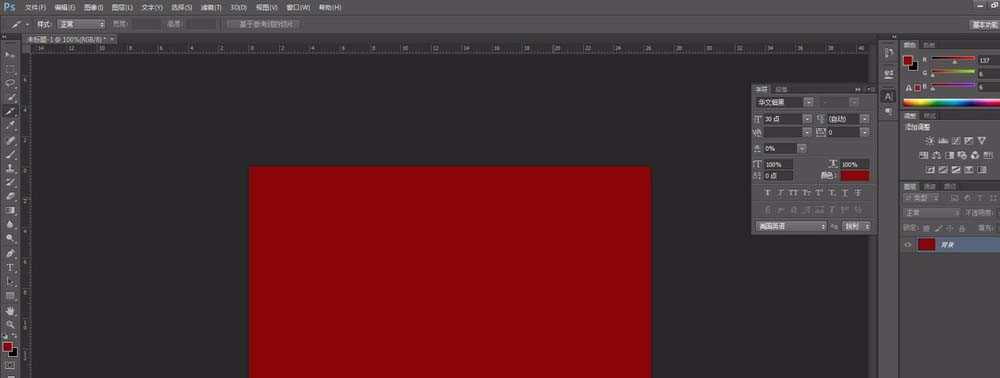Expand the 样式 style dropdown in options bar
The image size is (1000, 378).
(x=82, y=24)
